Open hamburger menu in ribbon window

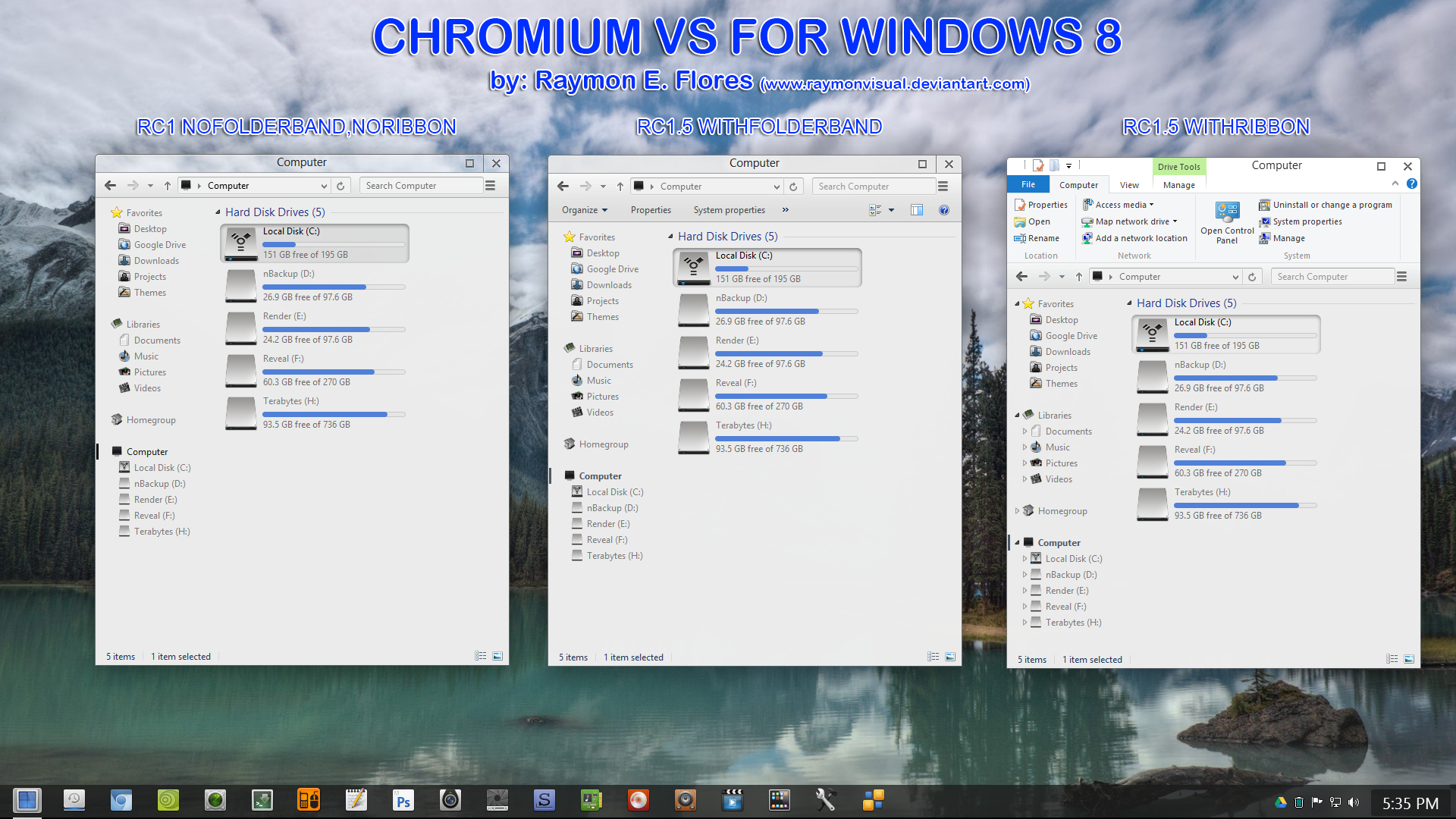[1402, 276]
